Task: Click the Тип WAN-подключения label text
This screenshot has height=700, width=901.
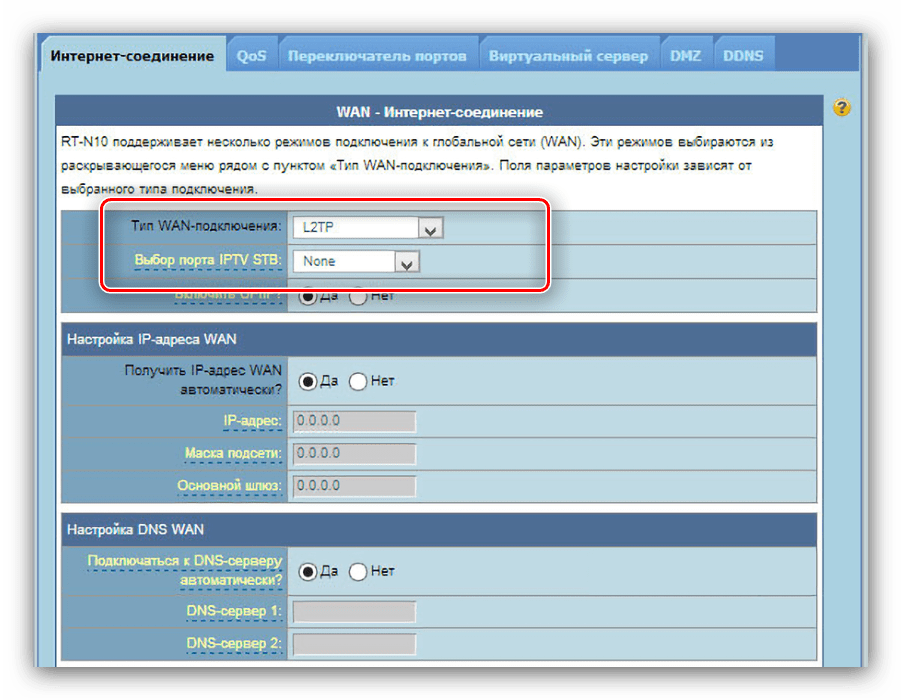Action: pos(206,226)
